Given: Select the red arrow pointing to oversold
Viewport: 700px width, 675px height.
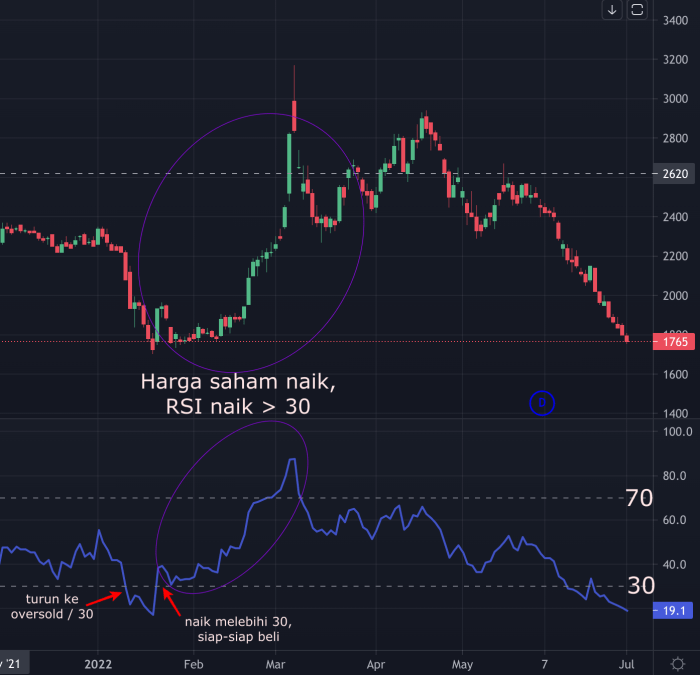Looking at the screenshot, I should (104, 598).
